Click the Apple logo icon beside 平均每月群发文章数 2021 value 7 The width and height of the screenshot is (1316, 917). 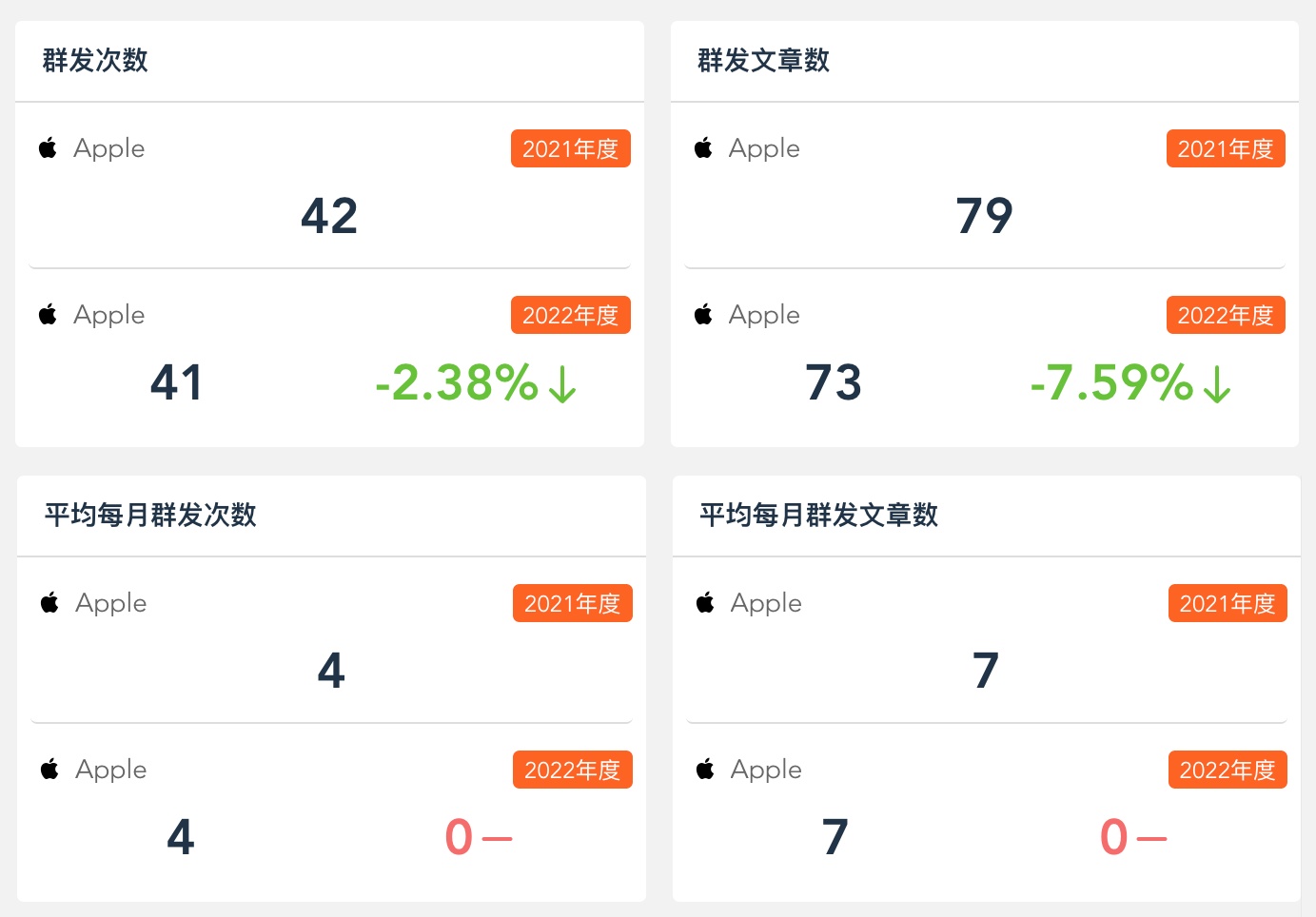point(705,602)
